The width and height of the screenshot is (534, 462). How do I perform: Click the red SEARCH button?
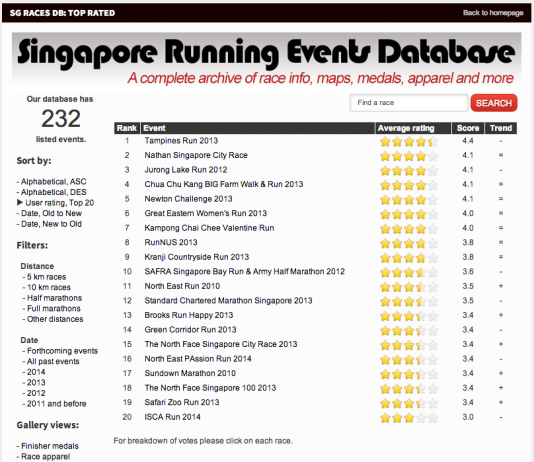click(x=494, y=103)
